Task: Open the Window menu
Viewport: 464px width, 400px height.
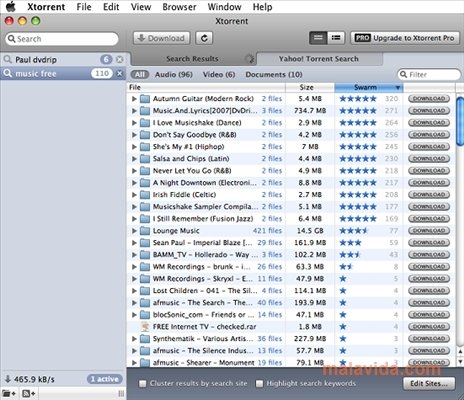Action: pyautogui.click(x=224, y=7)
